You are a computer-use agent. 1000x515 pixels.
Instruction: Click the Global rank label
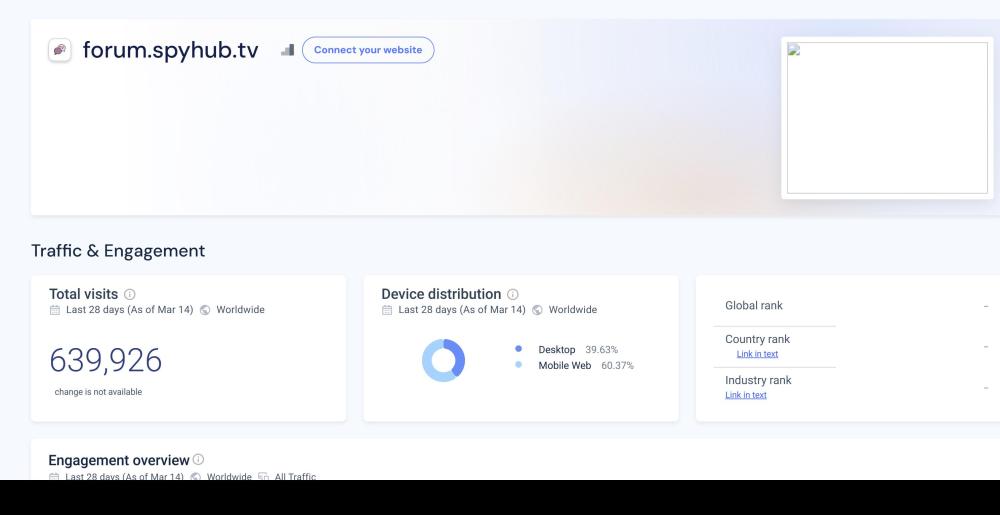click(x=753, y=305)
